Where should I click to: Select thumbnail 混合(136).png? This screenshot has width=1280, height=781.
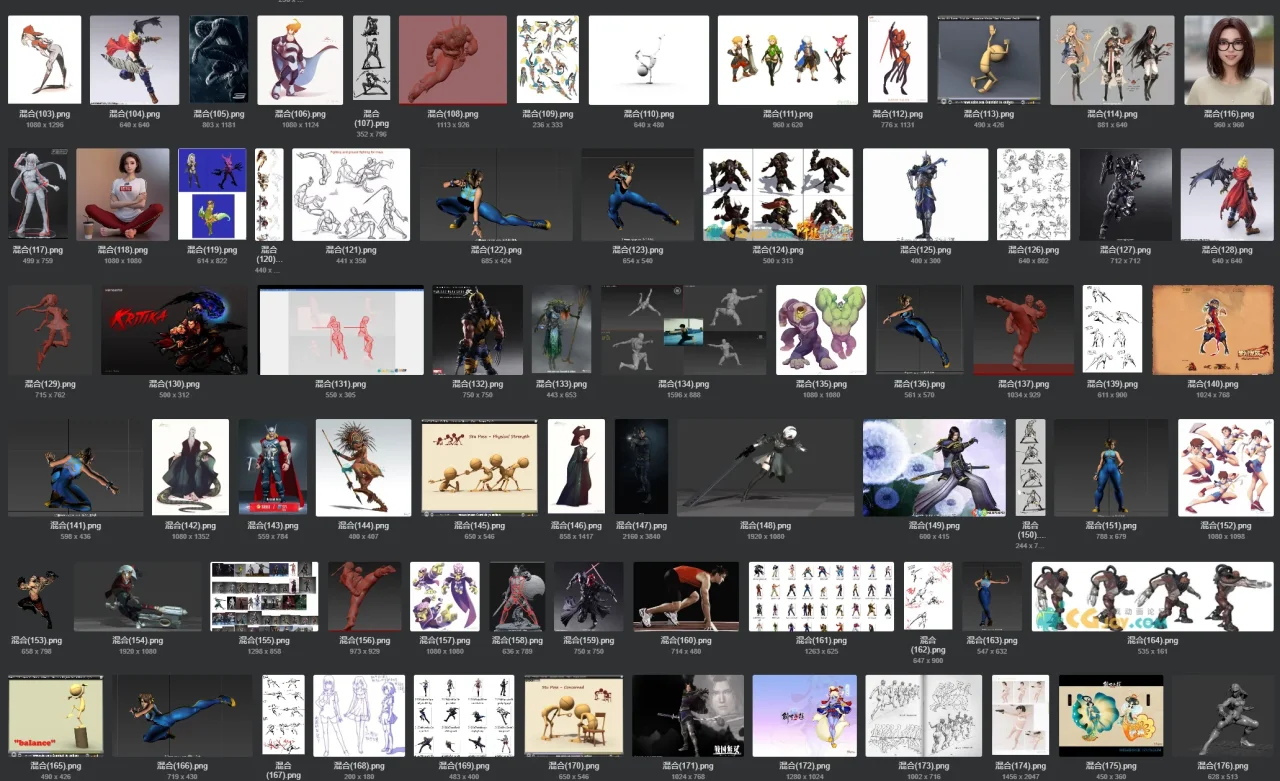920,330
